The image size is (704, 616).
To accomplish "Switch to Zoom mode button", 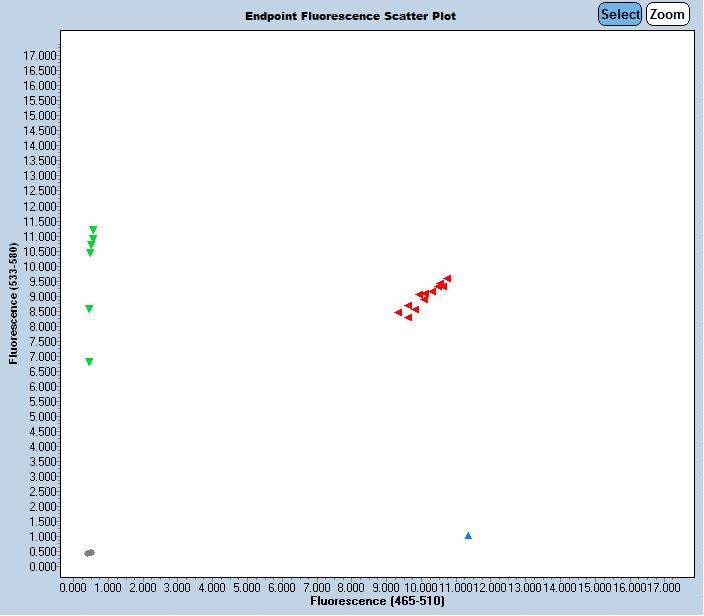I will coord(667,14).
